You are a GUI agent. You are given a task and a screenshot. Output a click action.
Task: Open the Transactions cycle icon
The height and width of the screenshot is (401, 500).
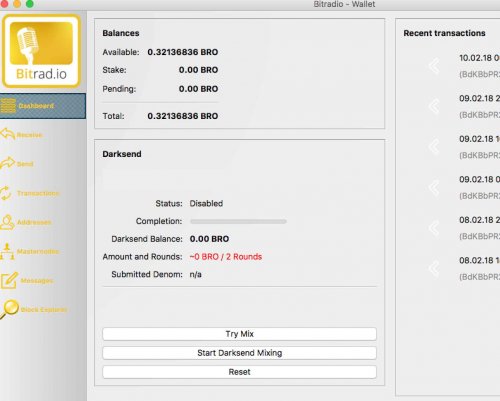[6, 193]
